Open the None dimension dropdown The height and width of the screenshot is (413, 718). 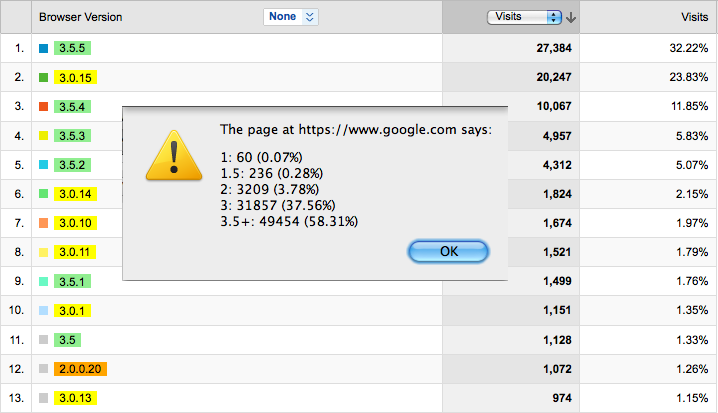coord(291,17)
